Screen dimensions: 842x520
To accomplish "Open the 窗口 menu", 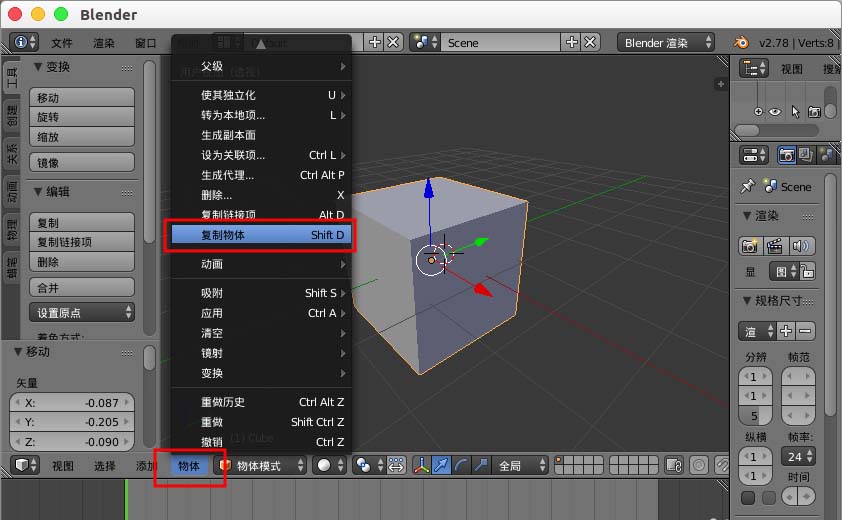I will [x=146, y=43].
